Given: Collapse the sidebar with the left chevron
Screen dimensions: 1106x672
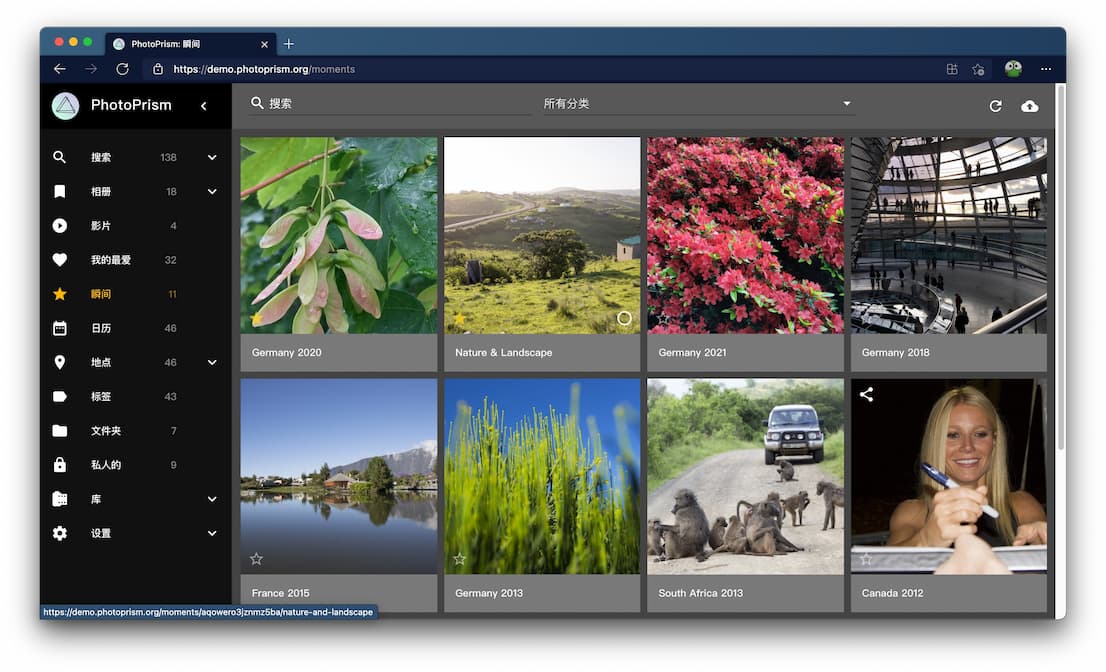Looking at the screenshot, I should coord(204,106).
